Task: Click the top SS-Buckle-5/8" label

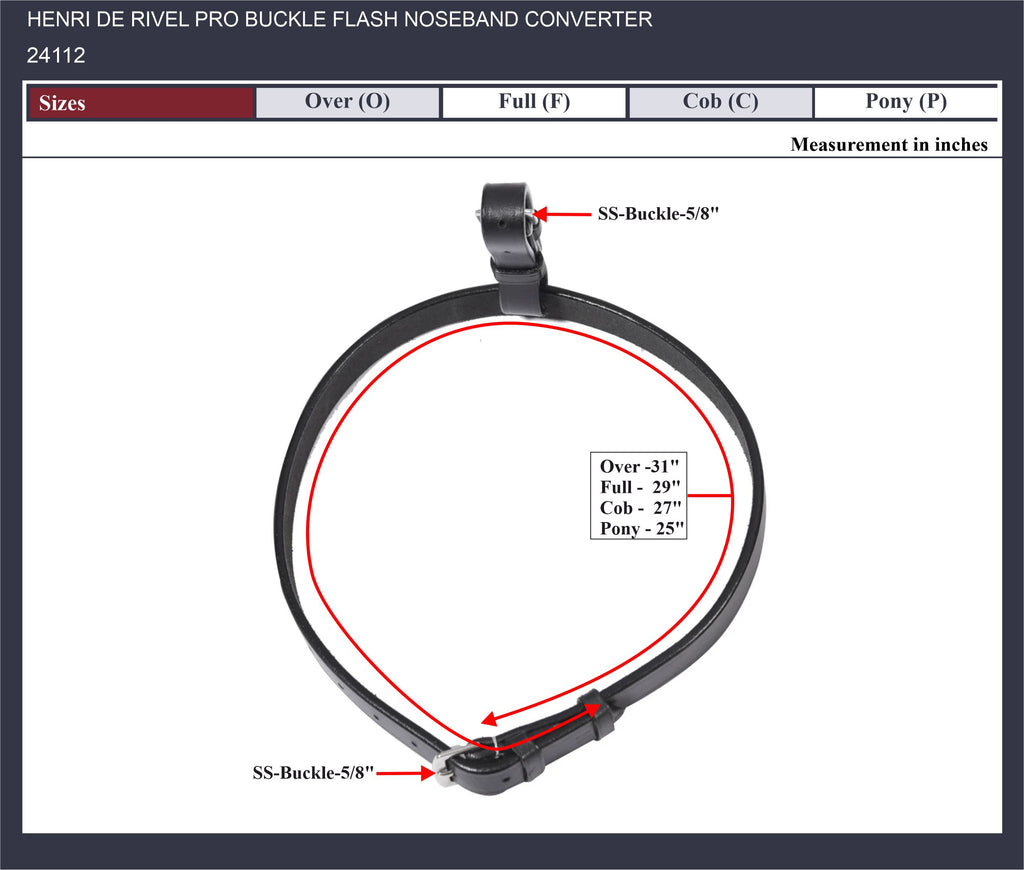Action: [x=658, y=214]
